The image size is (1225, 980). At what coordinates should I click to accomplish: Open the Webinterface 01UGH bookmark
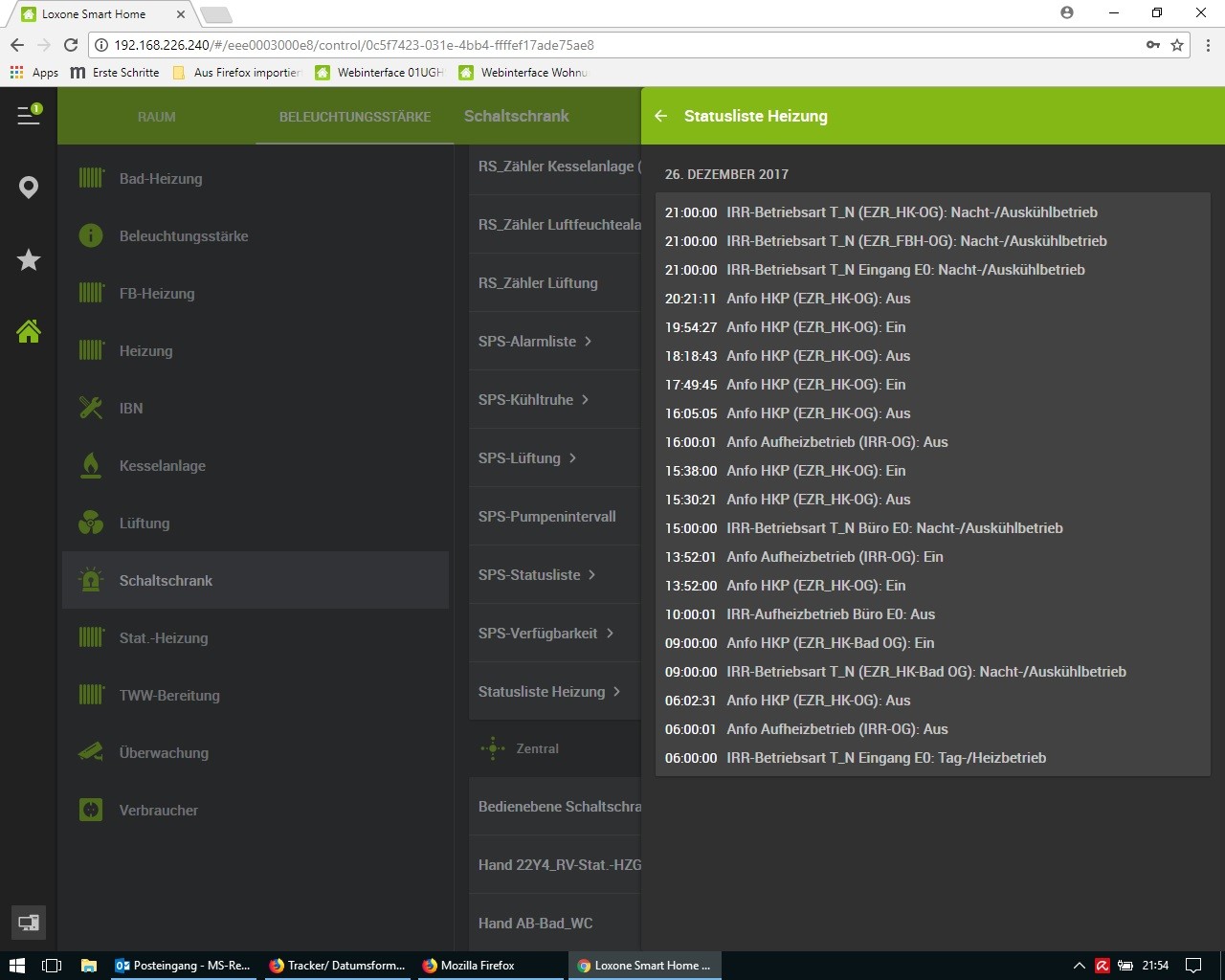coord(379,73)
